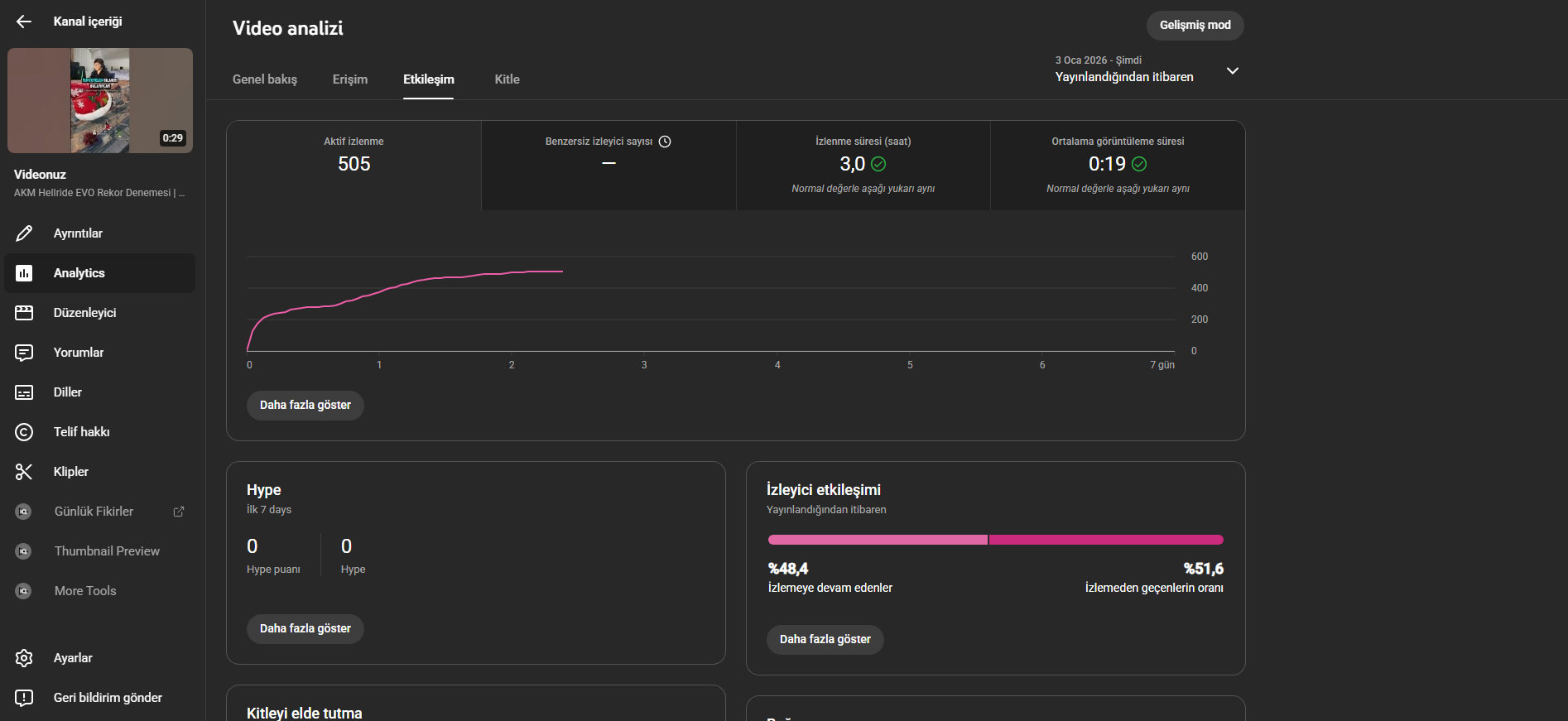Open Günlük Fikirler external link
The image size is (1568, 721).
pyautogui.click(x=178, y=512)
